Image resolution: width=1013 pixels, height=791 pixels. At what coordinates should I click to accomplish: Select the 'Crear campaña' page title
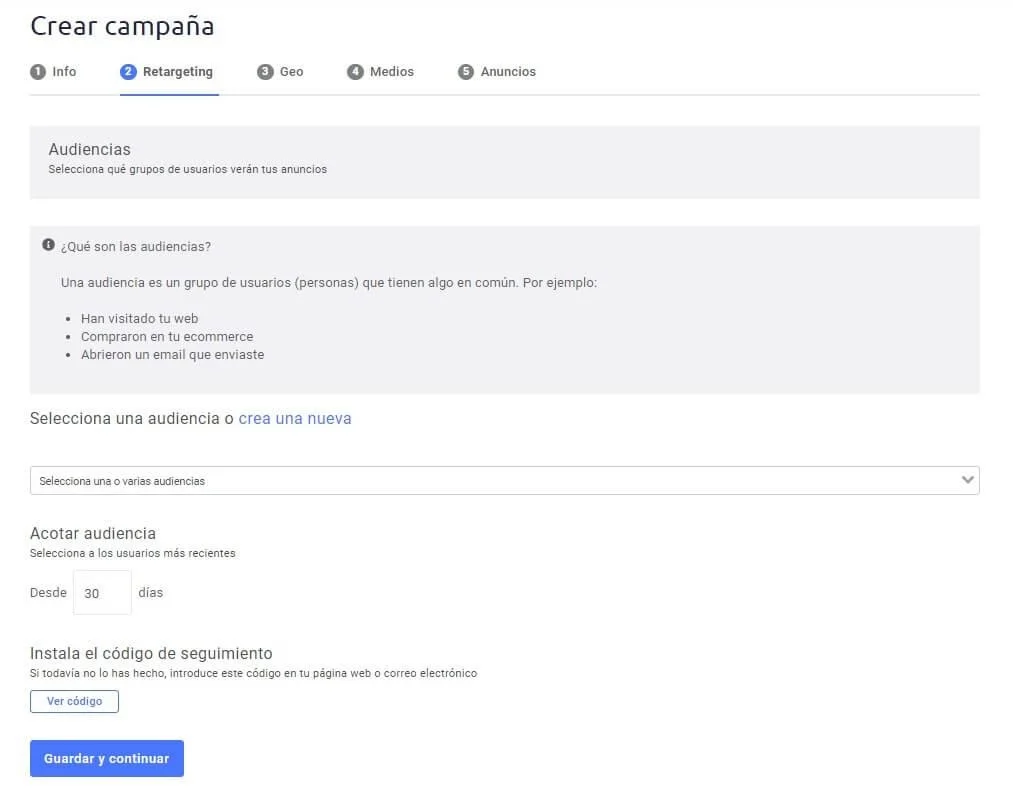pos(122,26)
